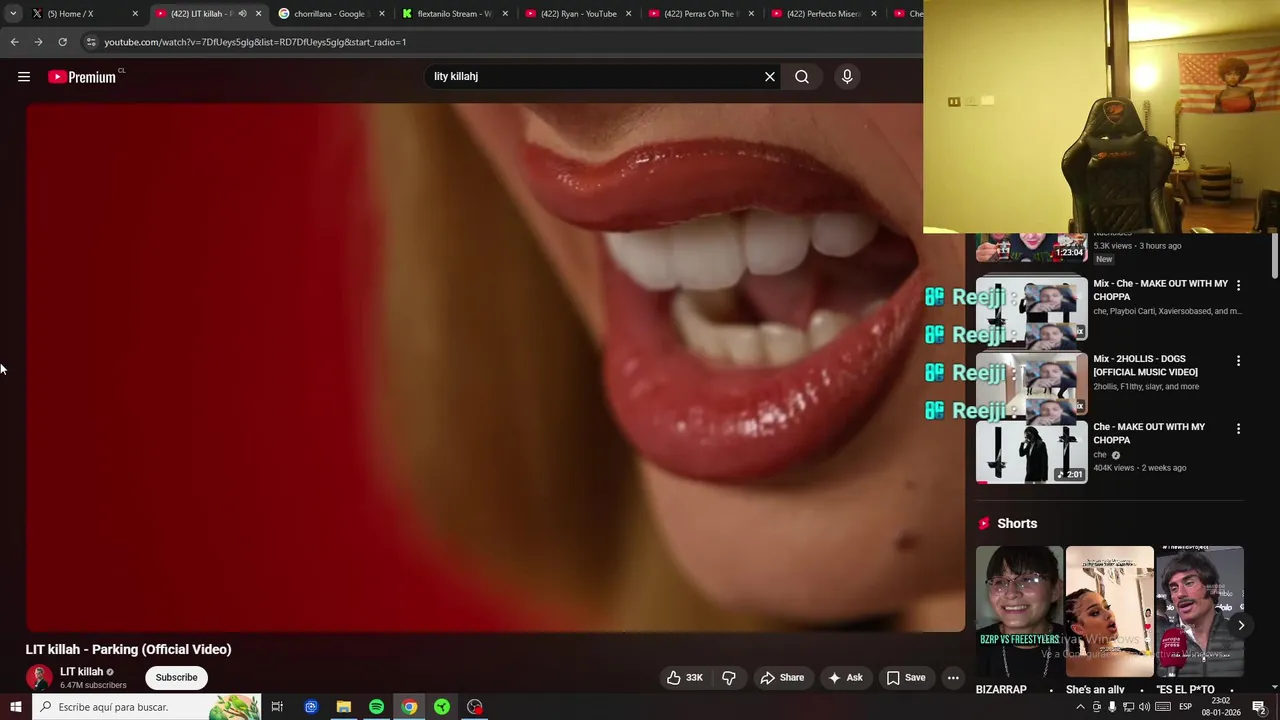Open Mix - 2HOLLIS - DOGS video
The height and width of the screenshot is (720, 1280).
click(1145, 365)
